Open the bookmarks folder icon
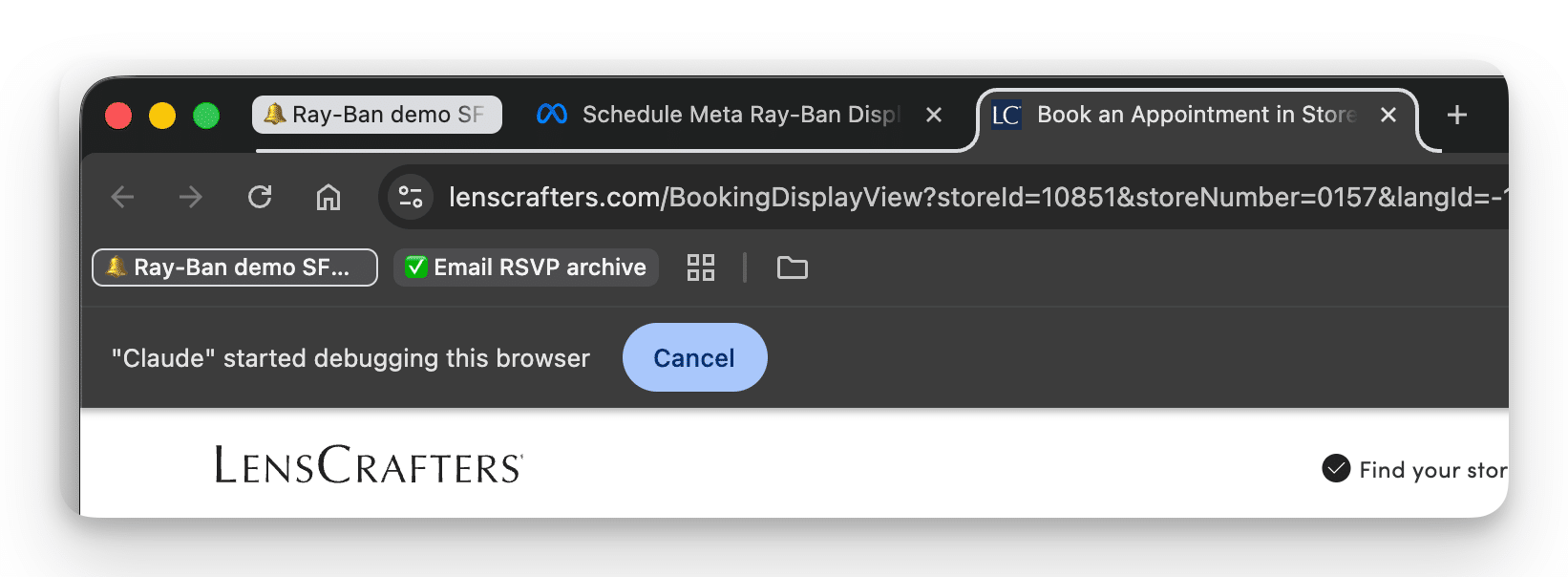This screenshot has width=1568, height=577. coord(793,267)
